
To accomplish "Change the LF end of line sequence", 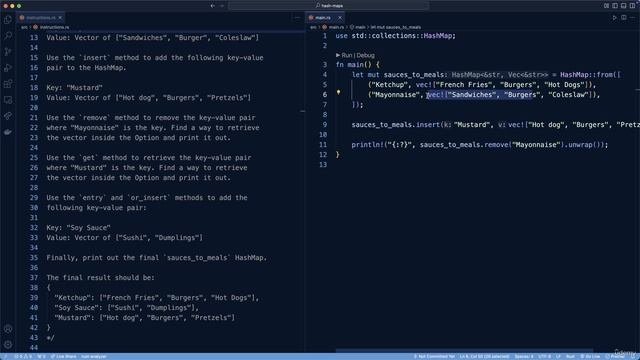I will click(x=558, y=356).
